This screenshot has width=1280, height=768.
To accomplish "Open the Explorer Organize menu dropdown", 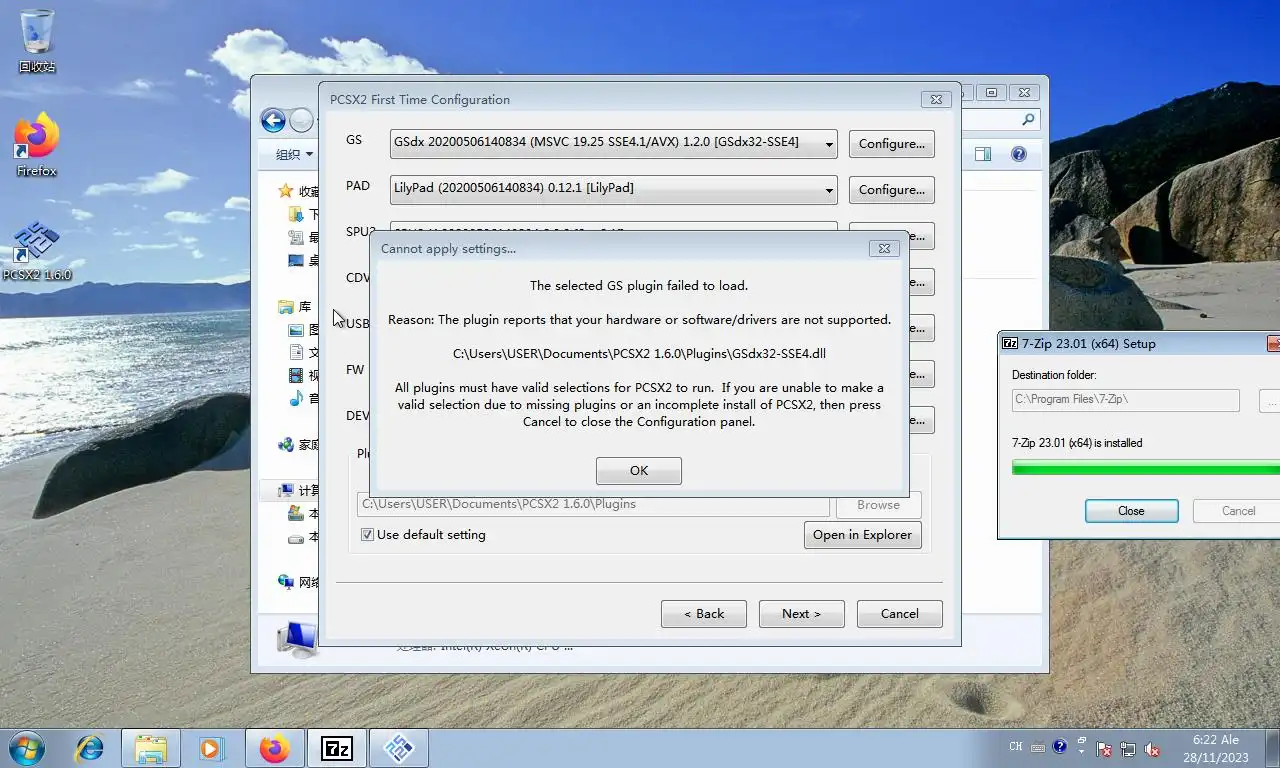I will (x=294, y=154).
